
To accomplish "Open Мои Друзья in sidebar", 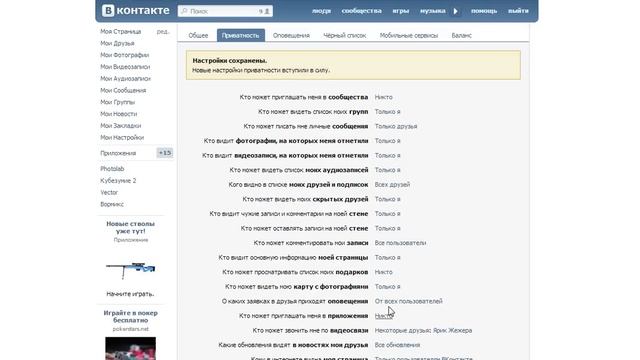I will (117, 43).
